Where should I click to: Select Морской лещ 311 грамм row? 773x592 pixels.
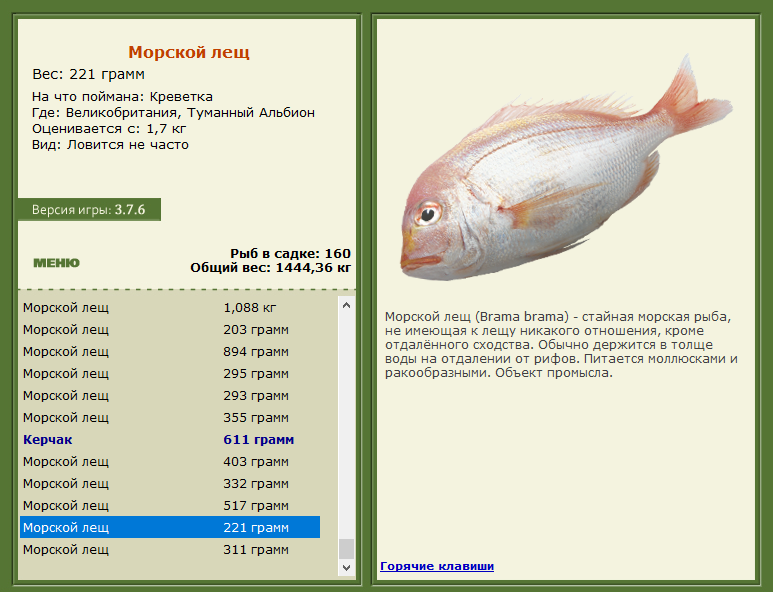click(170, 550)
